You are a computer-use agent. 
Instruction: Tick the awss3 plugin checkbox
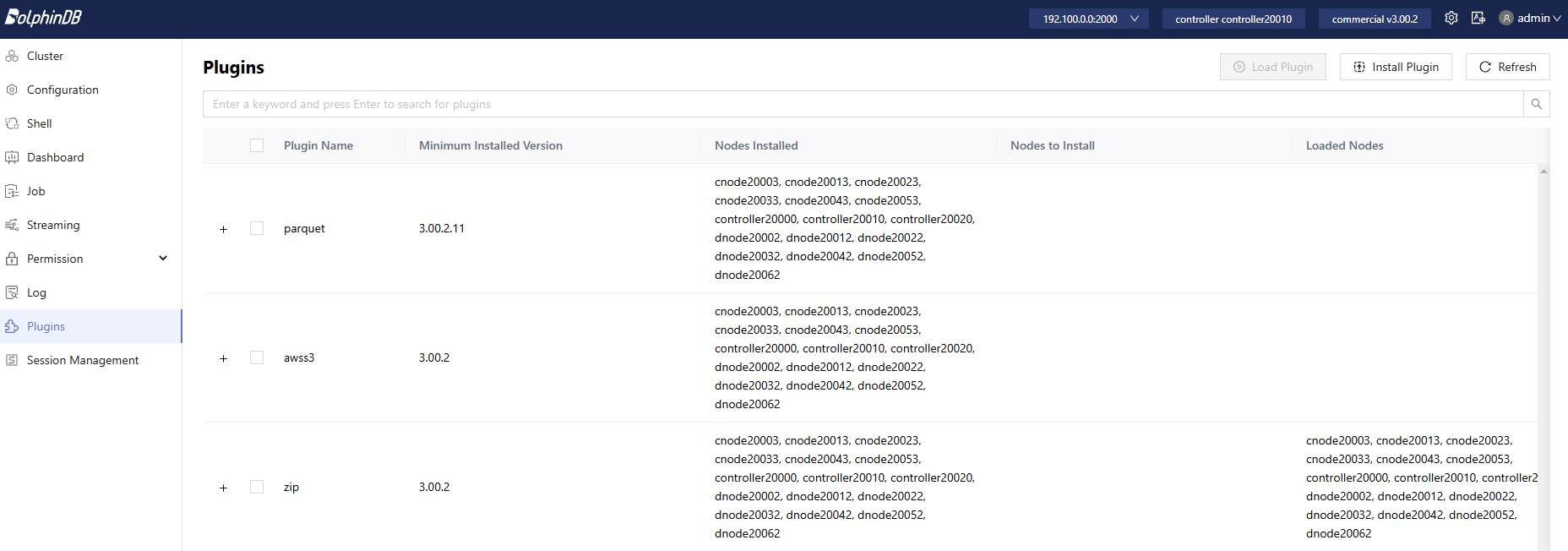(257, 357)
